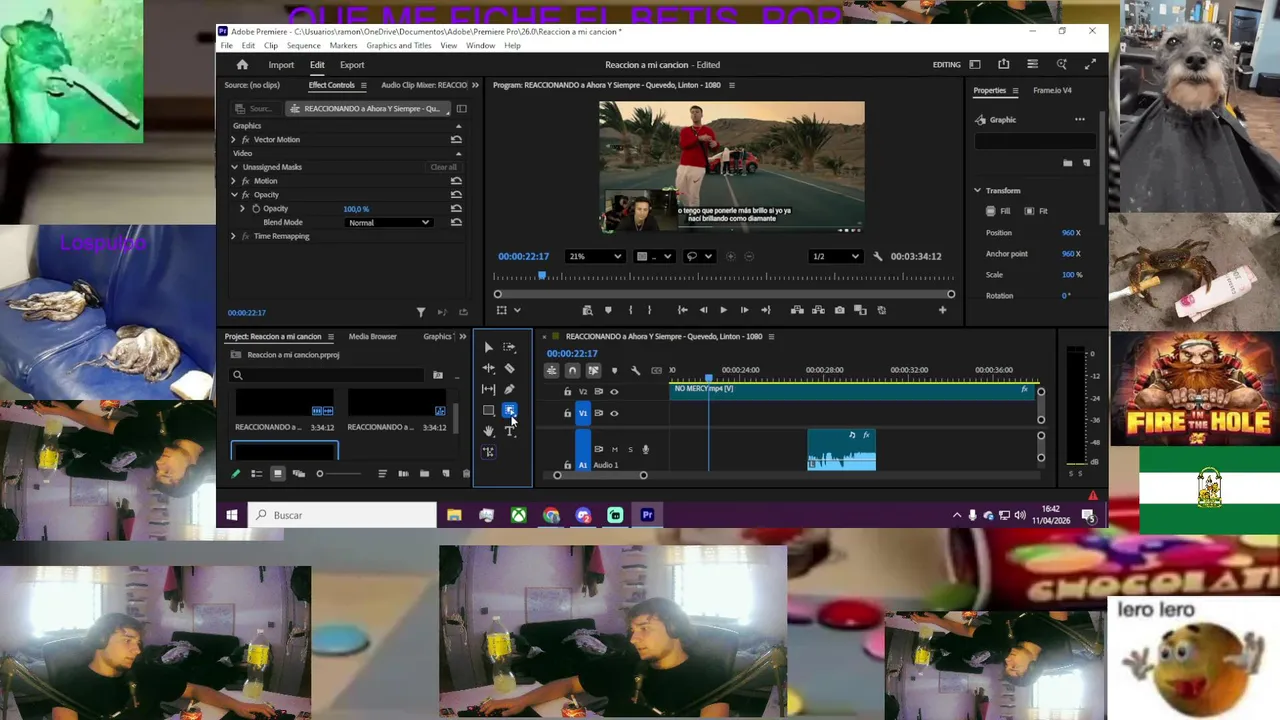Open timeline display settings wrench
This screenshot has width=1280, height=720.
coord(635,370)
